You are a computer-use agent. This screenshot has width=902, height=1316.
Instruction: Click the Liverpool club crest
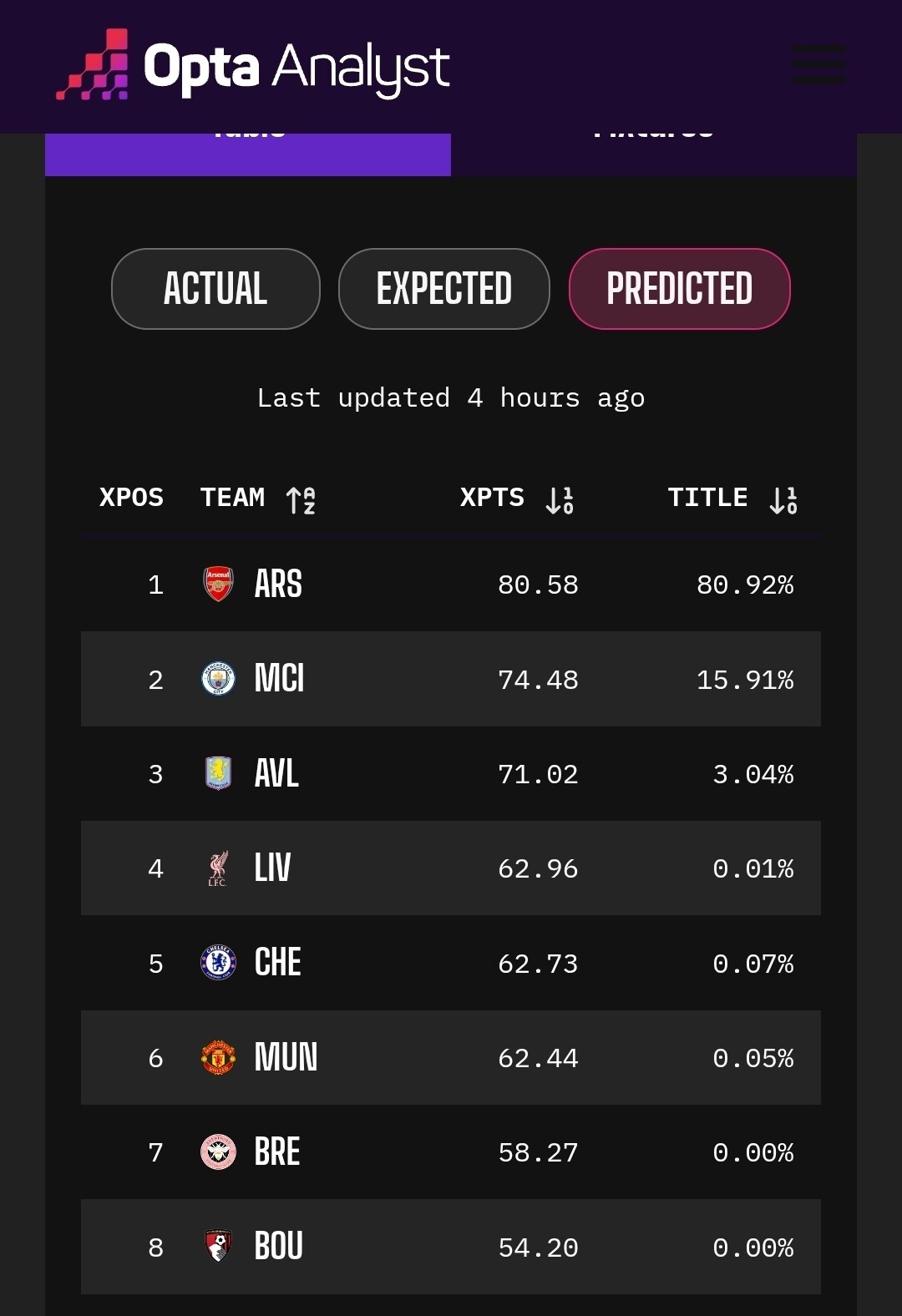point(218,868)
